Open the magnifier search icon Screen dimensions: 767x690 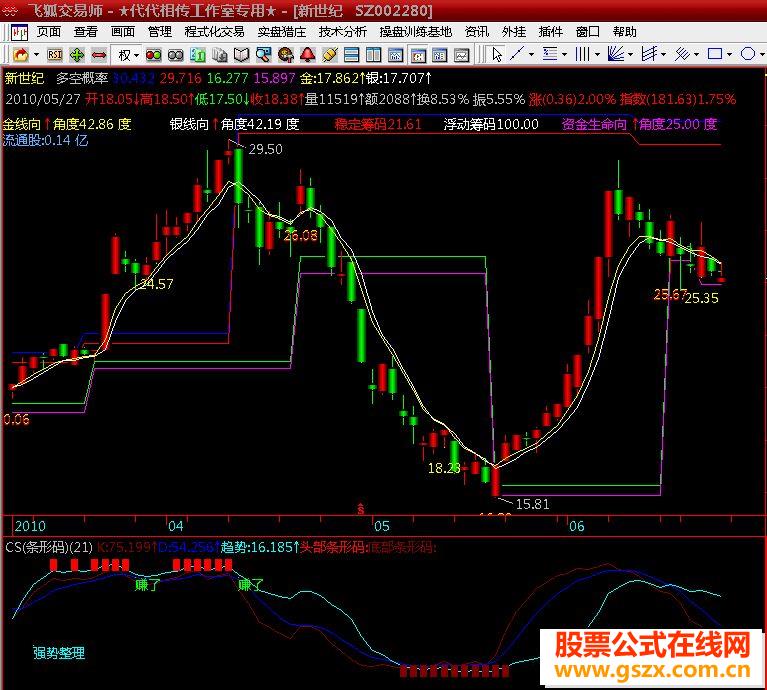263,55
